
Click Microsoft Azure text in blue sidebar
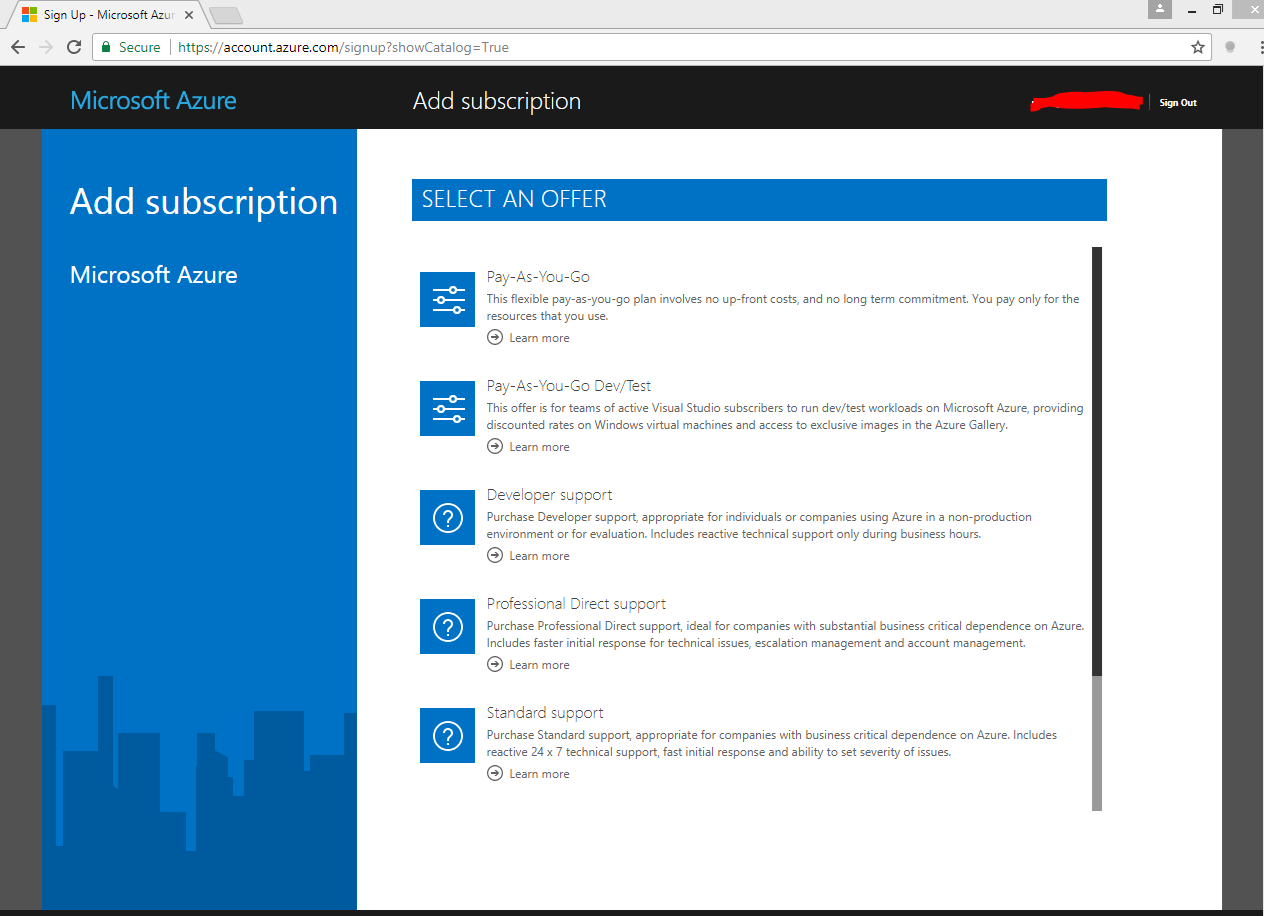pyautogui.click(x=154, y=275)
